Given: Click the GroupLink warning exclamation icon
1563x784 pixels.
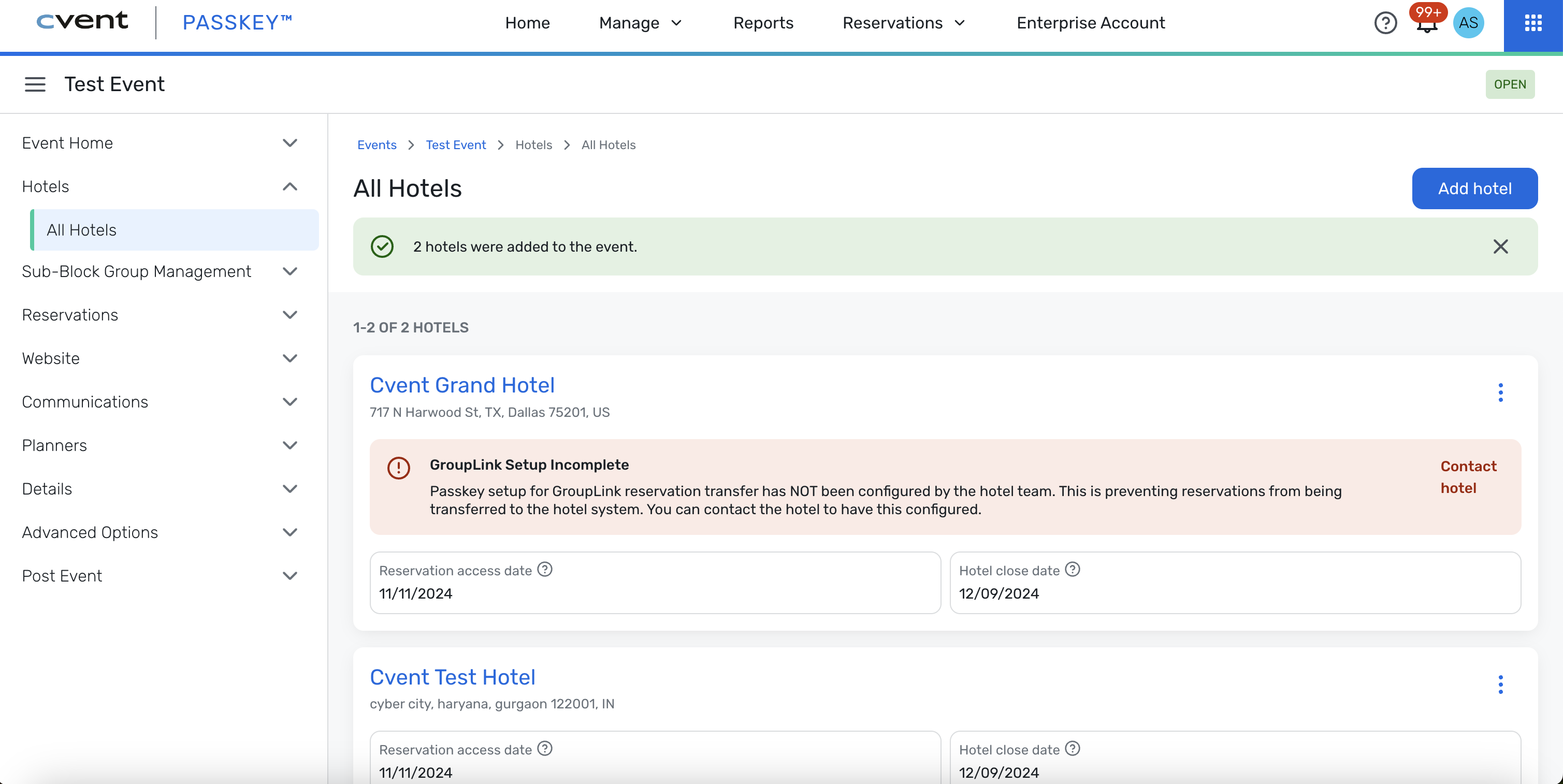Looking at the screenshot, I should click(x=399, y=468).
